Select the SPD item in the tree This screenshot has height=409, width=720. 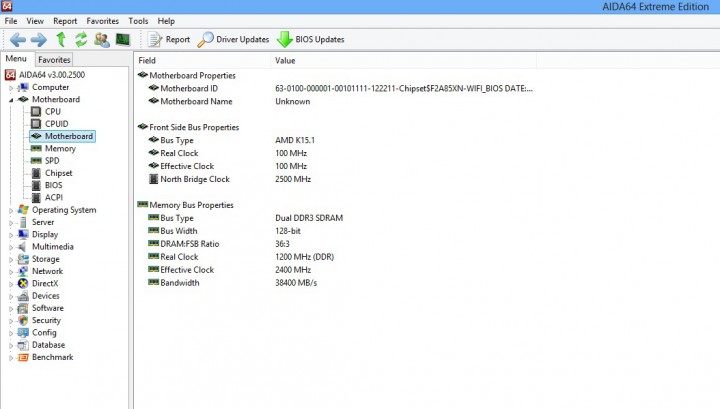(52, 161)
